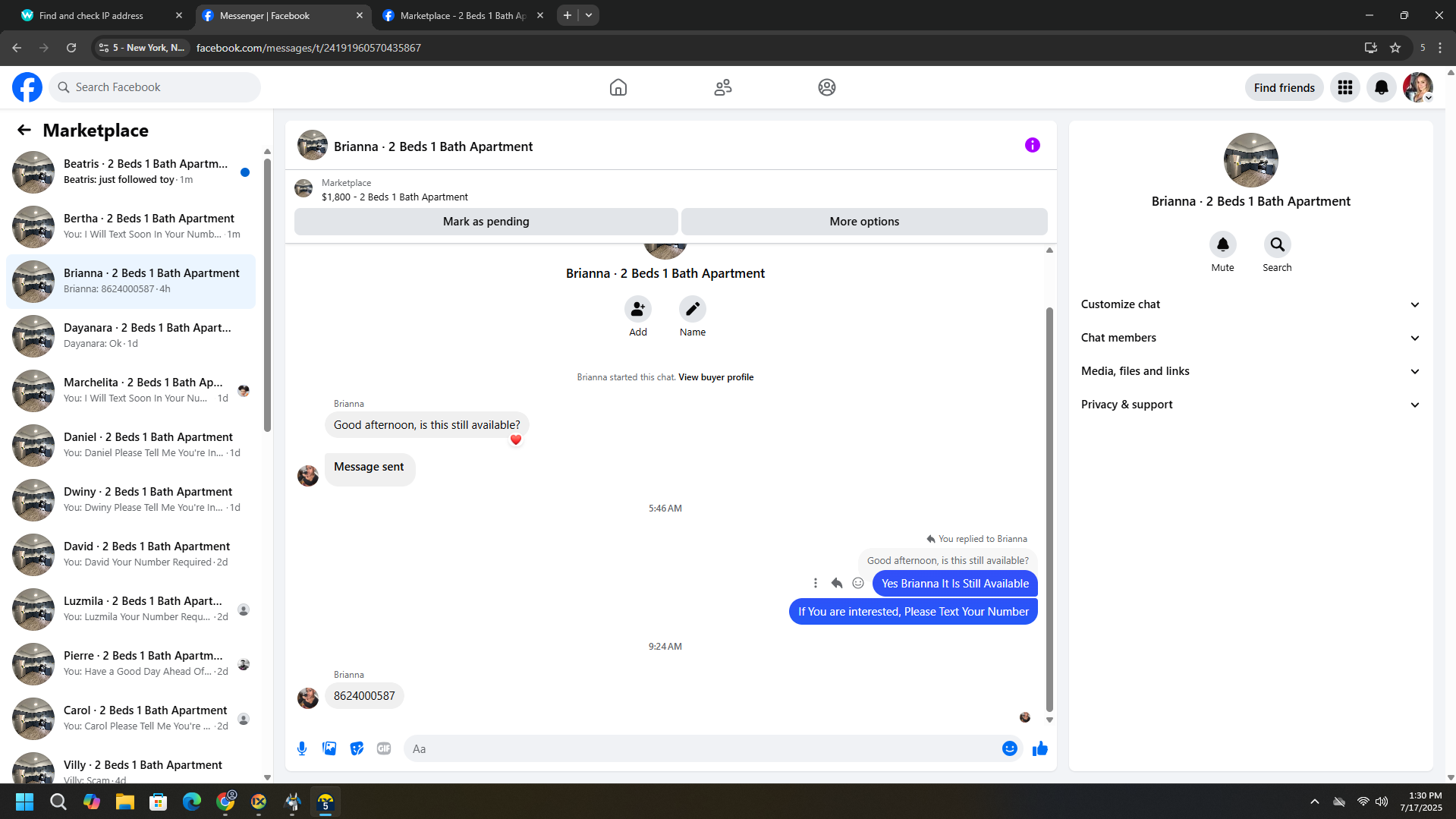Screen dimensions: 1456x819
Task: Open Dayanara conversation in list
Action: tap(131, 336)
